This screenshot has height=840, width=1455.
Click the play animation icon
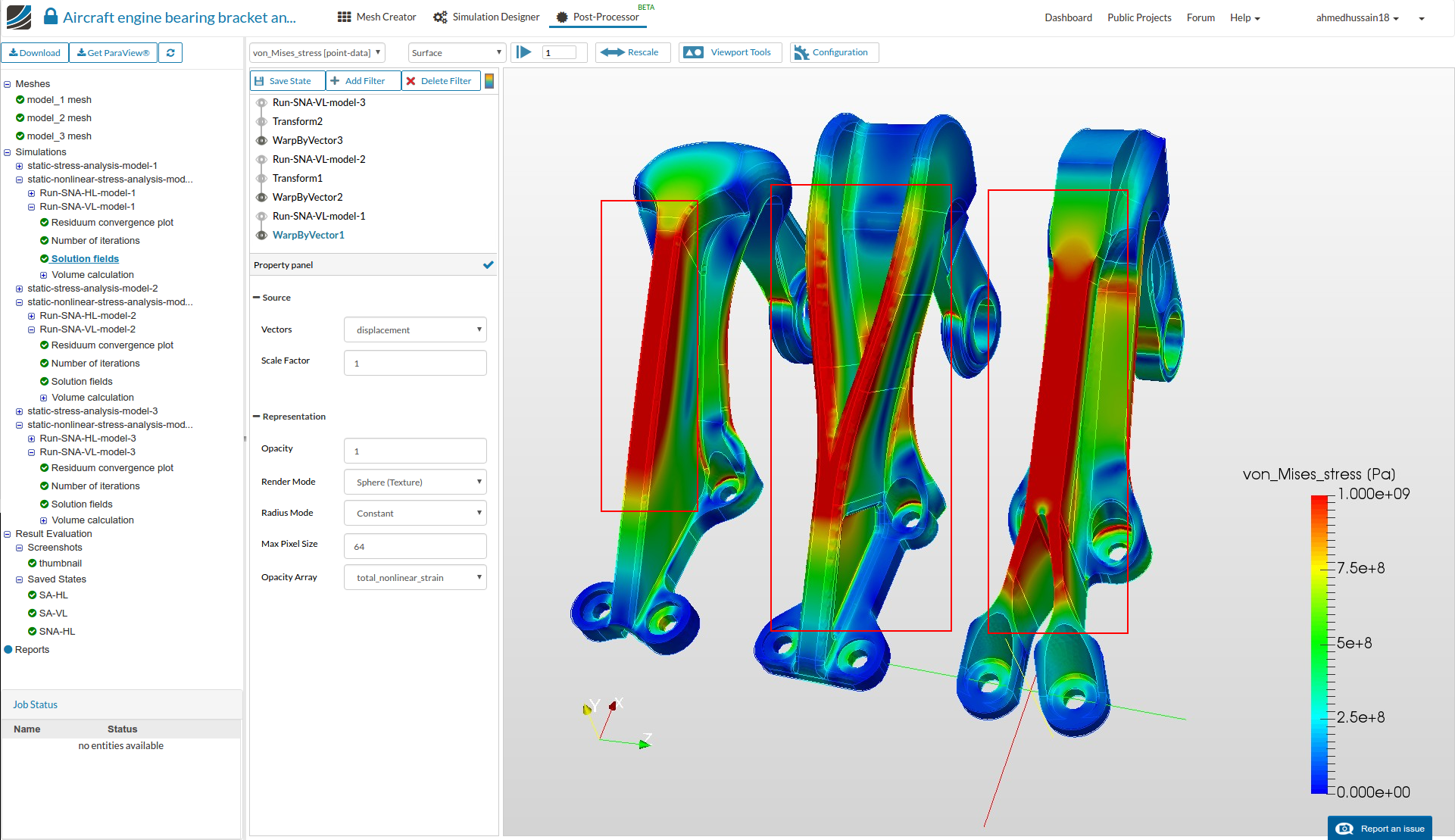pyautogui.click(x=524, y=52)
